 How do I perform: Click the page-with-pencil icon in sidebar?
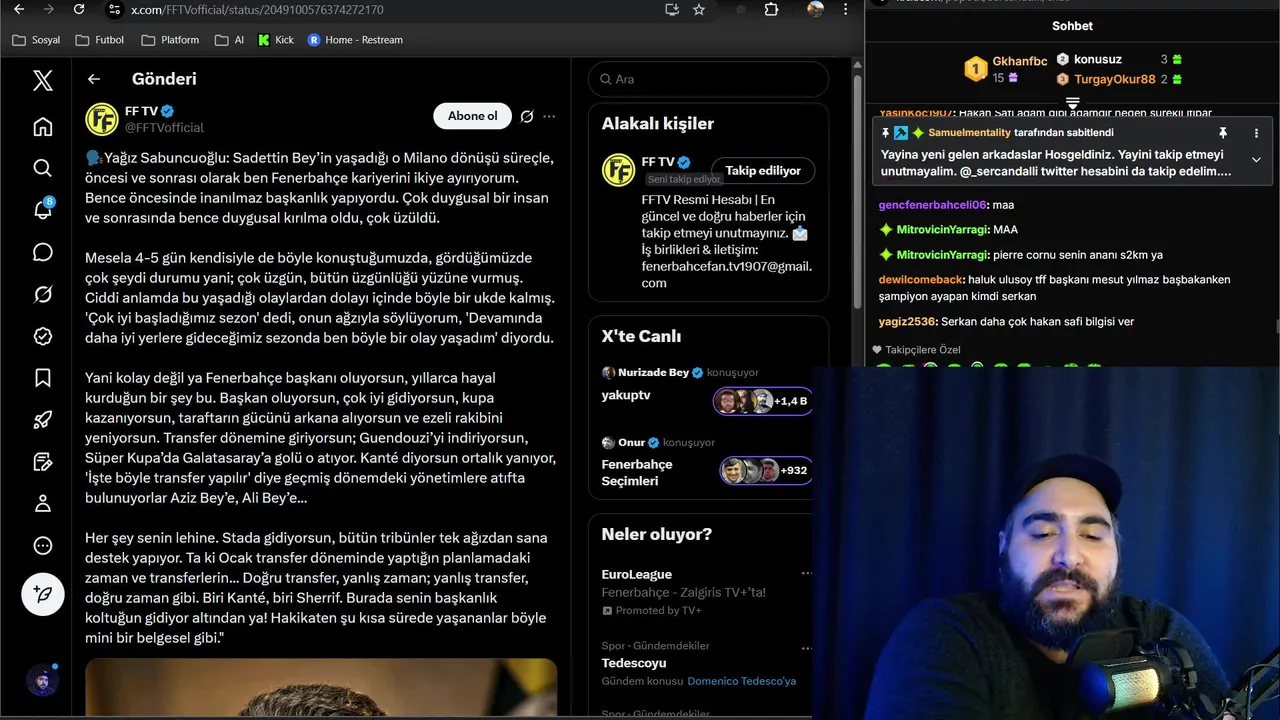pyautogui.click(x=42, y=462)
